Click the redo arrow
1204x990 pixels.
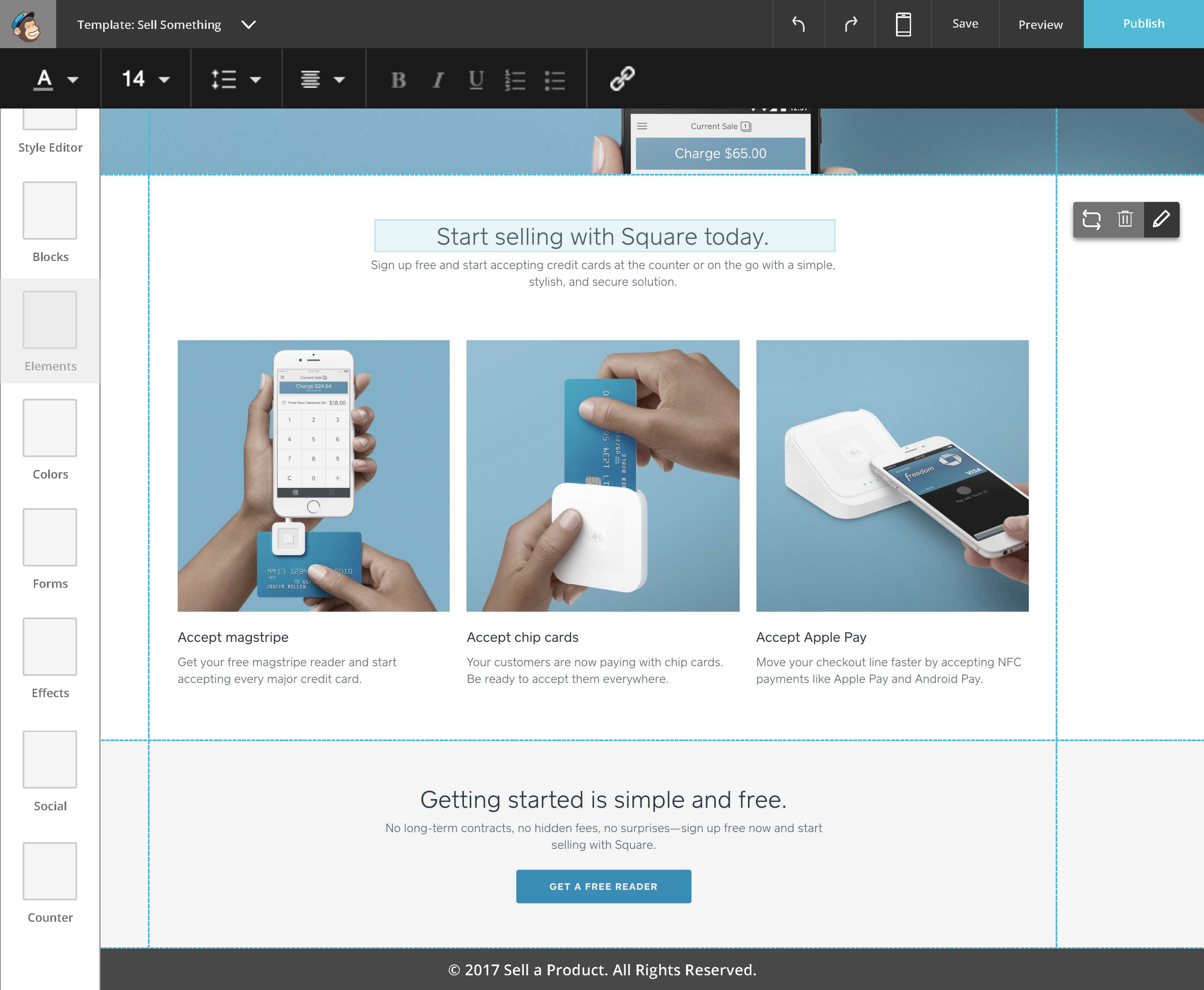851,24
